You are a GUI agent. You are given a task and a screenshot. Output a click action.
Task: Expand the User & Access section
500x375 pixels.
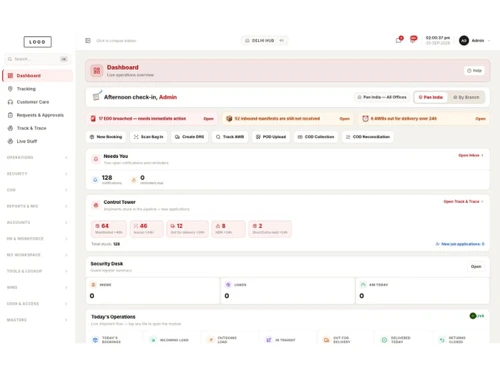(37, 304)
